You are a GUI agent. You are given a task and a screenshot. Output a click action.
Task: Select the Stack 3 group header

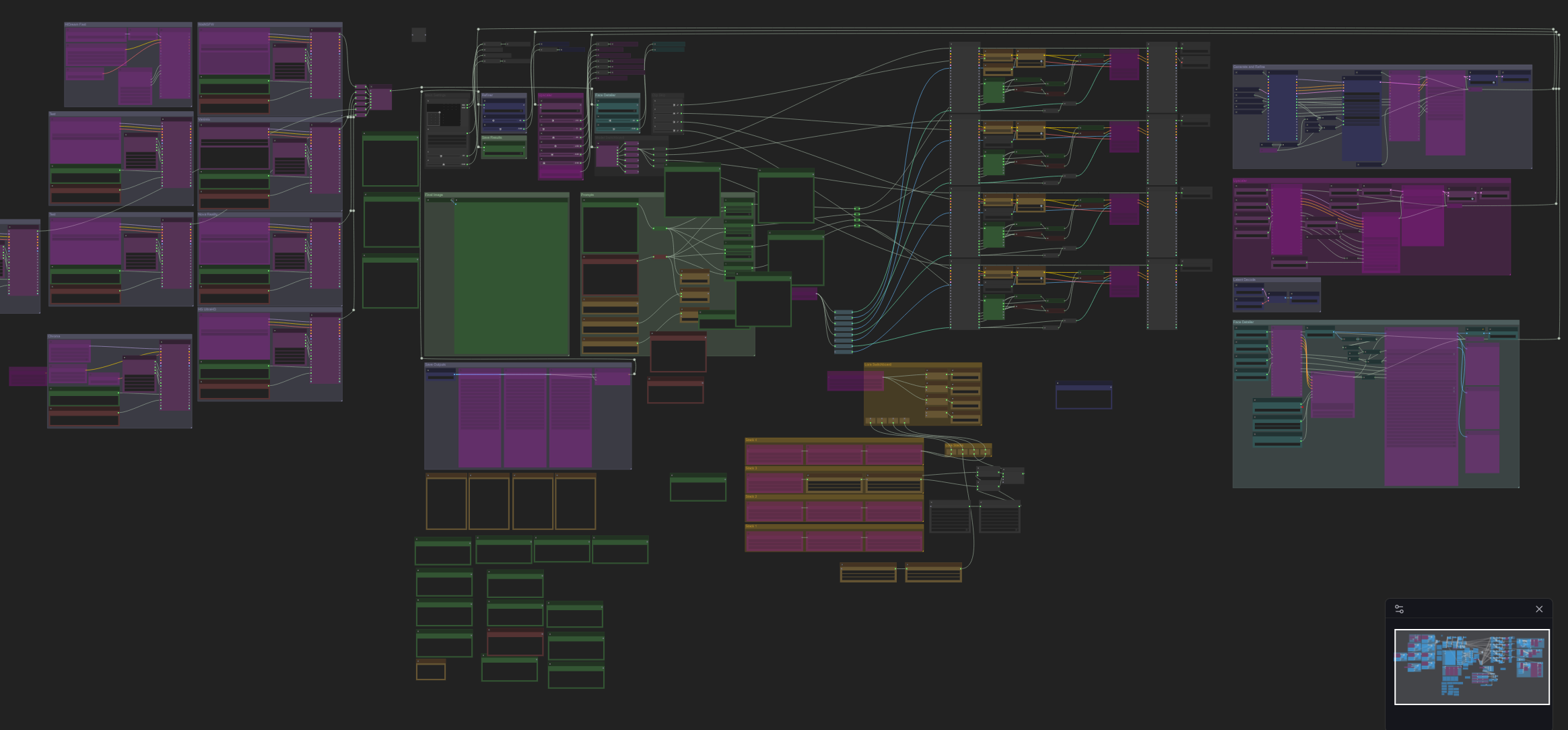pyautogui.click(x=751, y=468)
